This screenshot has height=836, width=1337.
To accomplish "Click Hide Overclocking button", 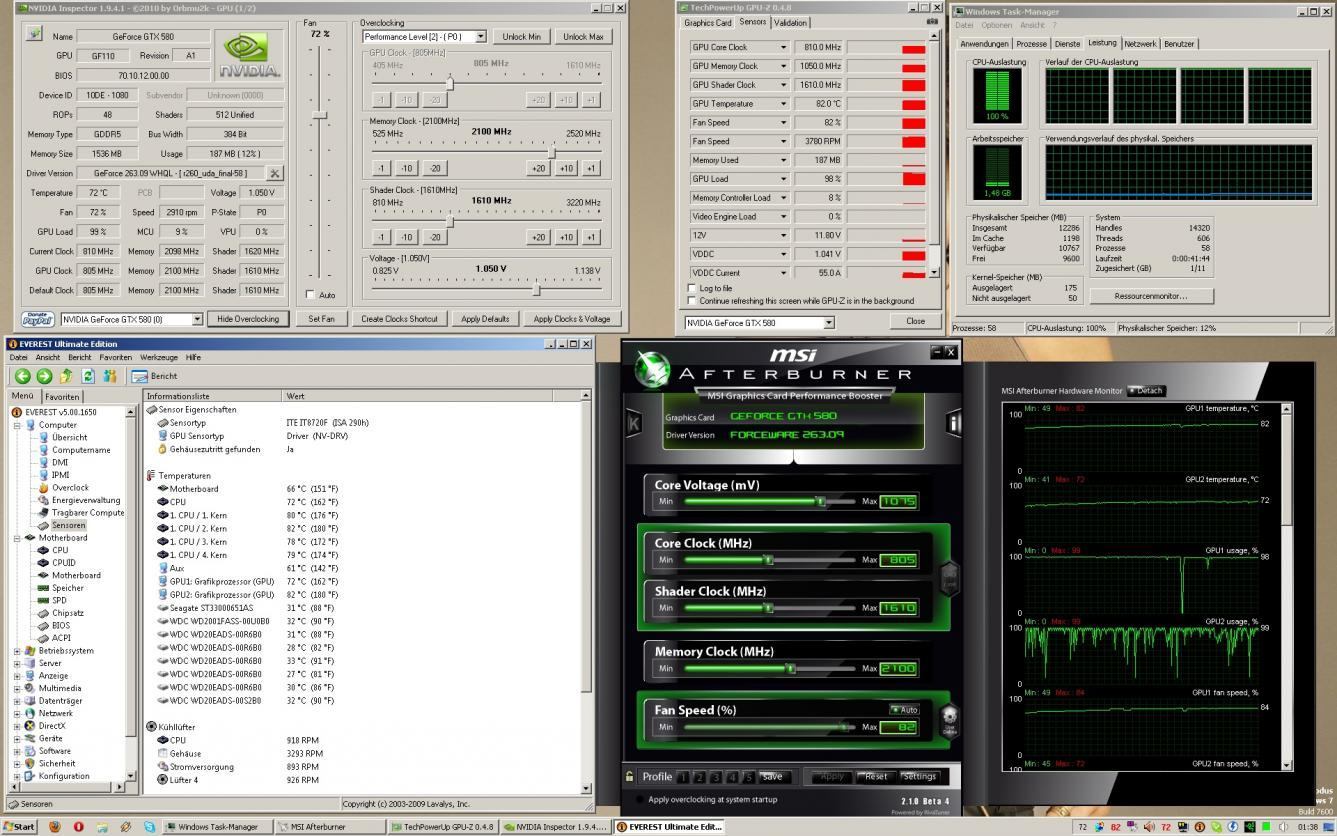I will (249, 319).
